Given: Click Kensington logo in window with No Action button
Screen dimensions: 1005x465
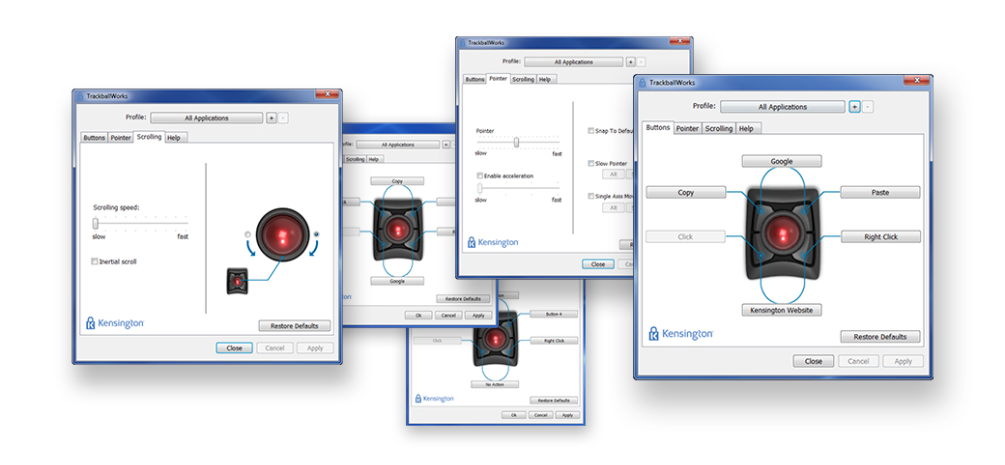Looking at the screenshot, I should (435, 398).
